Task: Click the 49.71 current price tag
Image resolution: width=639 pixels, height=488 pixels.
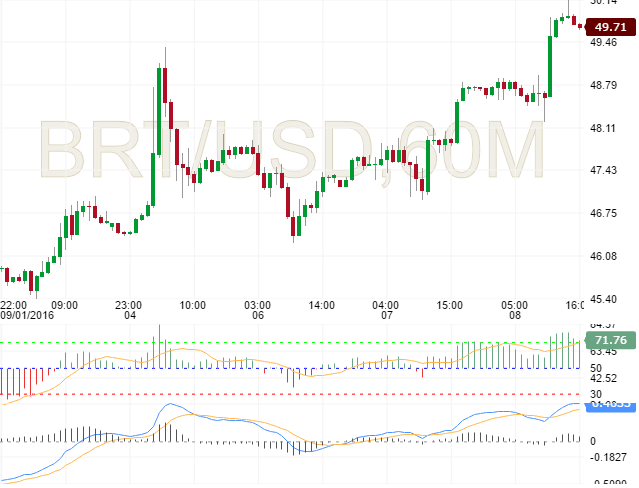Action: (612, 27)
